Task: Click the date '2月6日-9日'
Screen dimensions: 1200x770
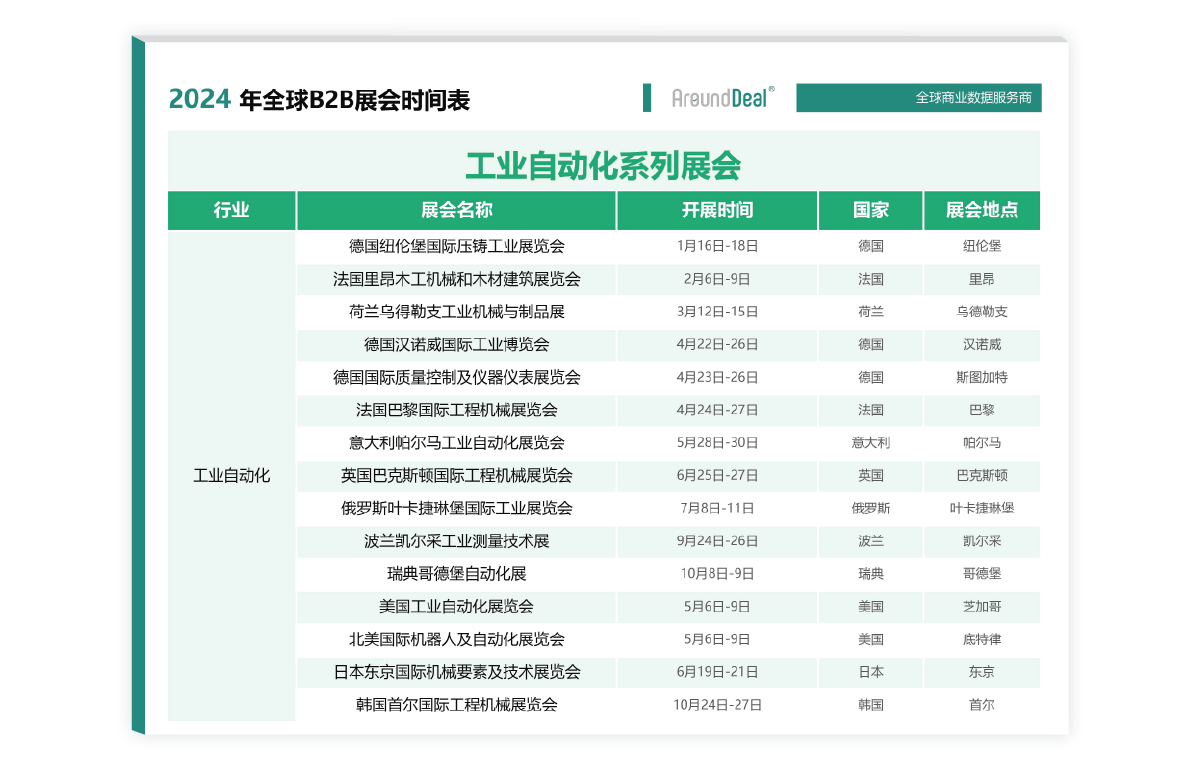Action: (x=717, y=279)
